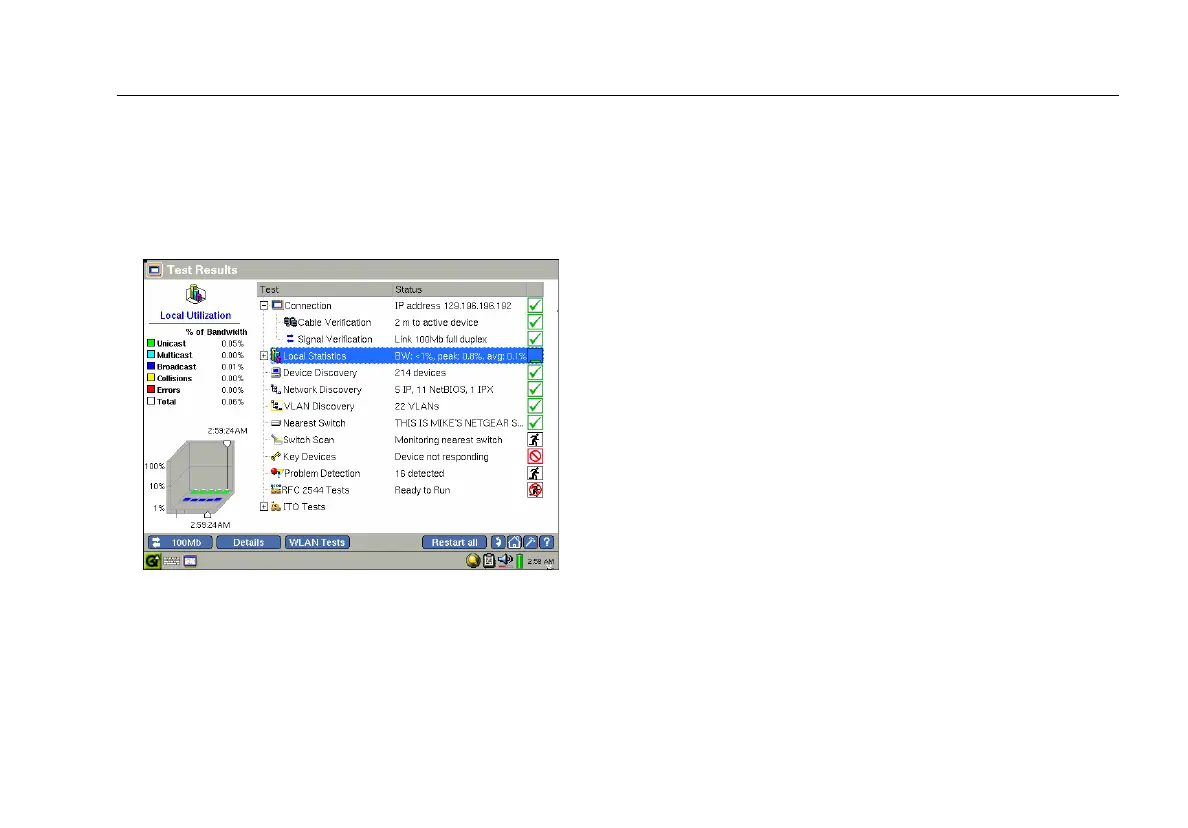Click the bottom time marker on utilization graph
Screen dimensions: 1188x828
208,515
